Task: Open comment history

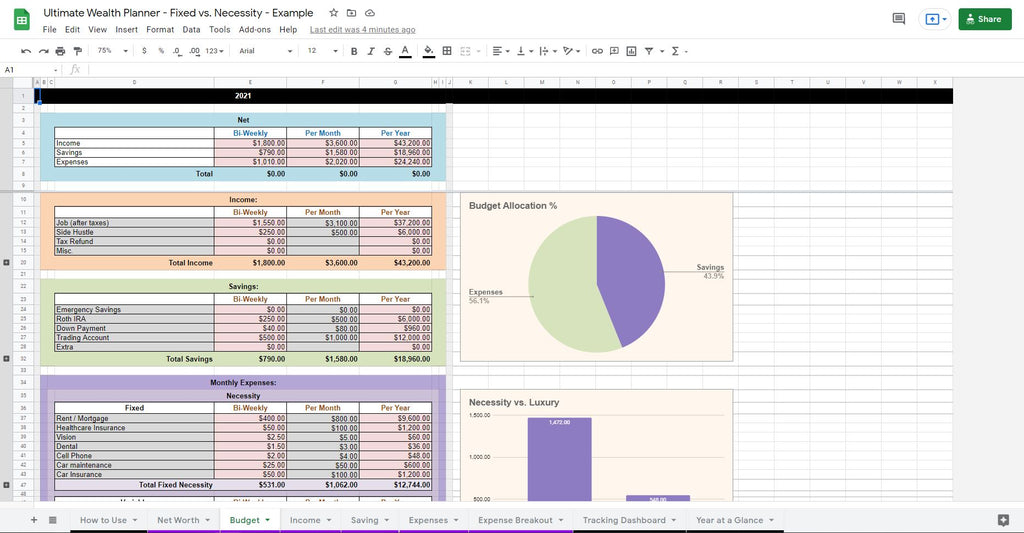Action: tap(899, 19)
